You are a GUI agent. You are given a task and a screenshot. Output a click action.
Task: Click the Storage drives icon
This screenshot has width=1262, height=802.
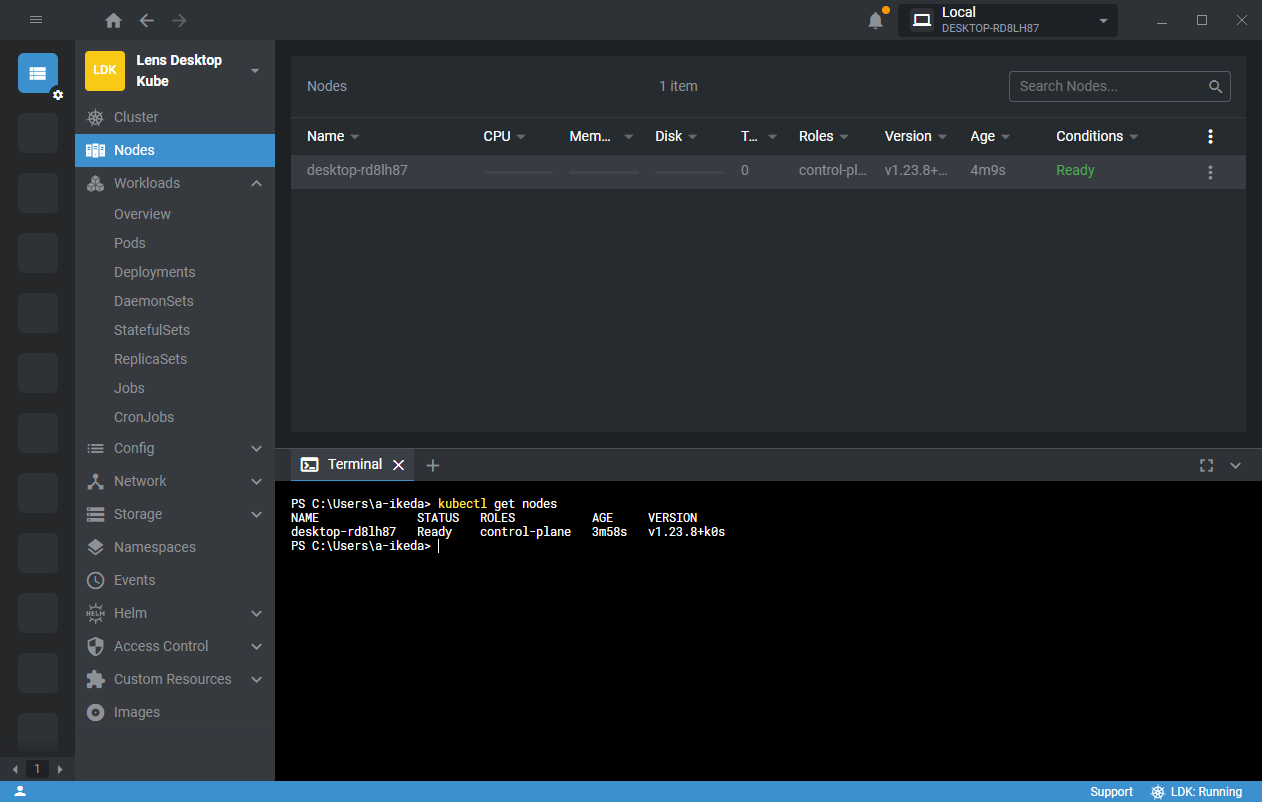pos(96,514)
